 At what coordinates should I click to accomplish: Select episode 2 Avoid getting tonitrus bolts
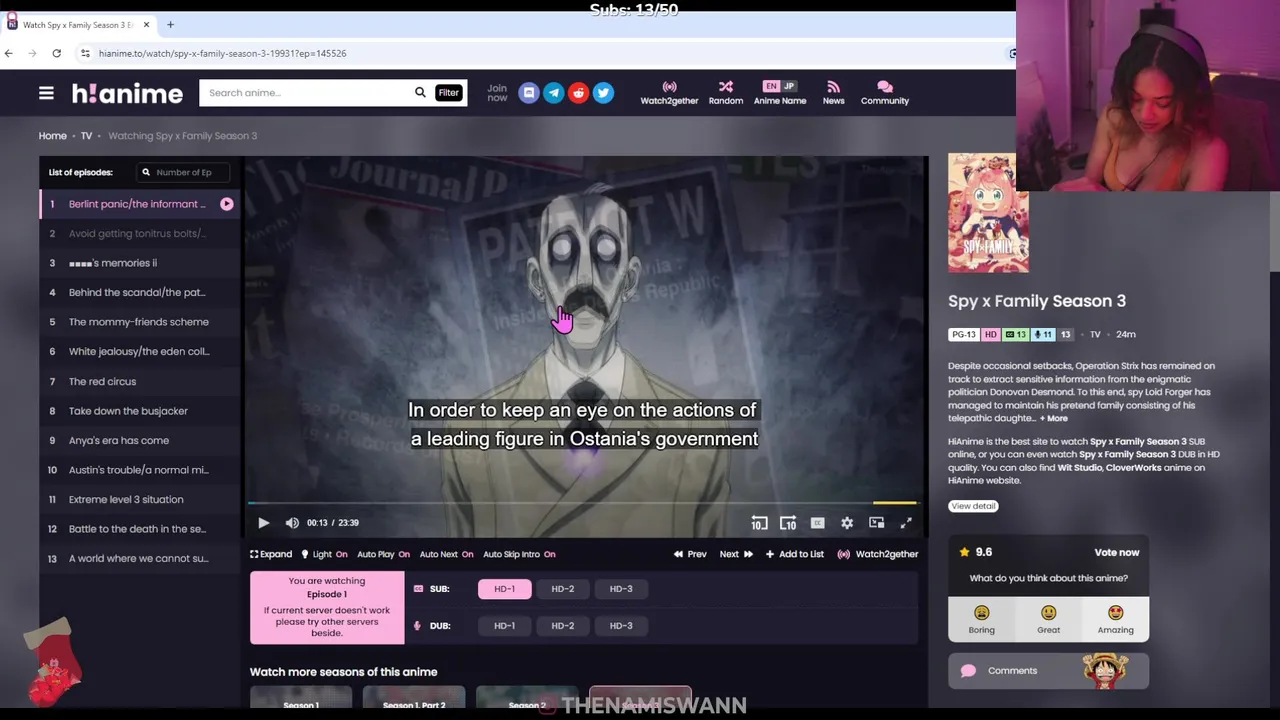click(140, 233)
